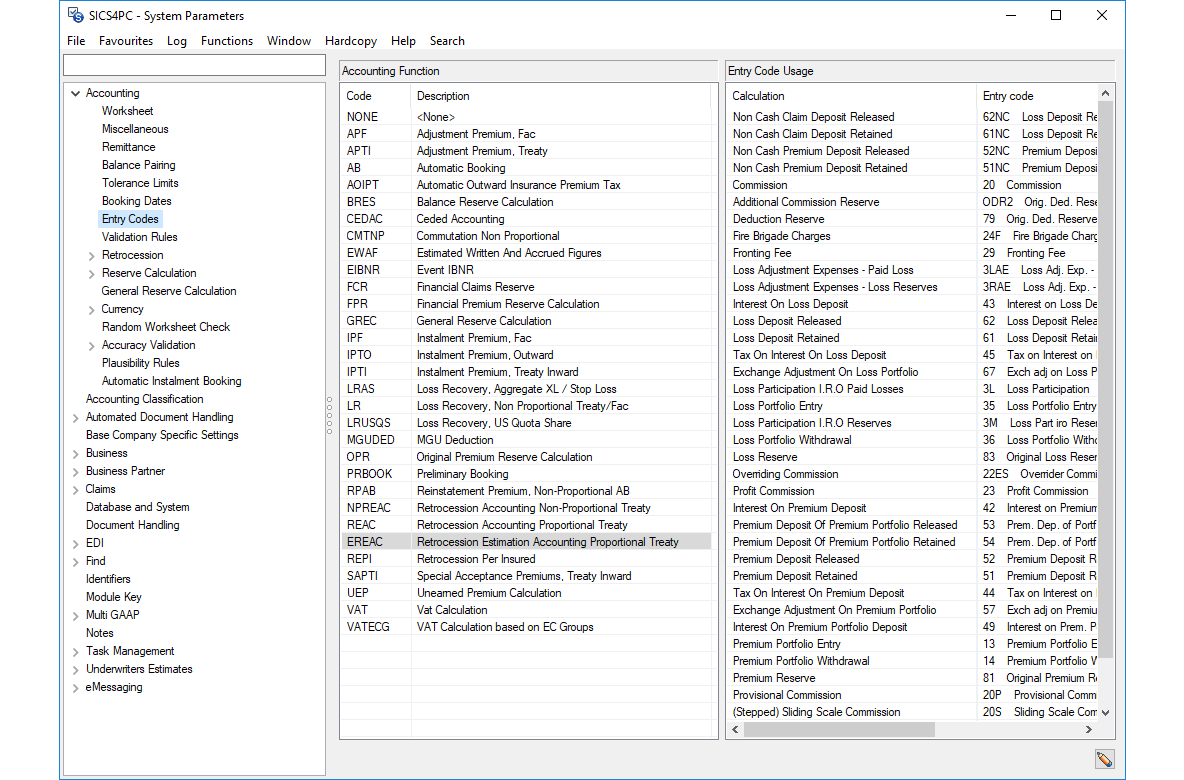Collapse the Accounting tree branch
Screen dimensions: 1184x780
(x=75, y=92)
